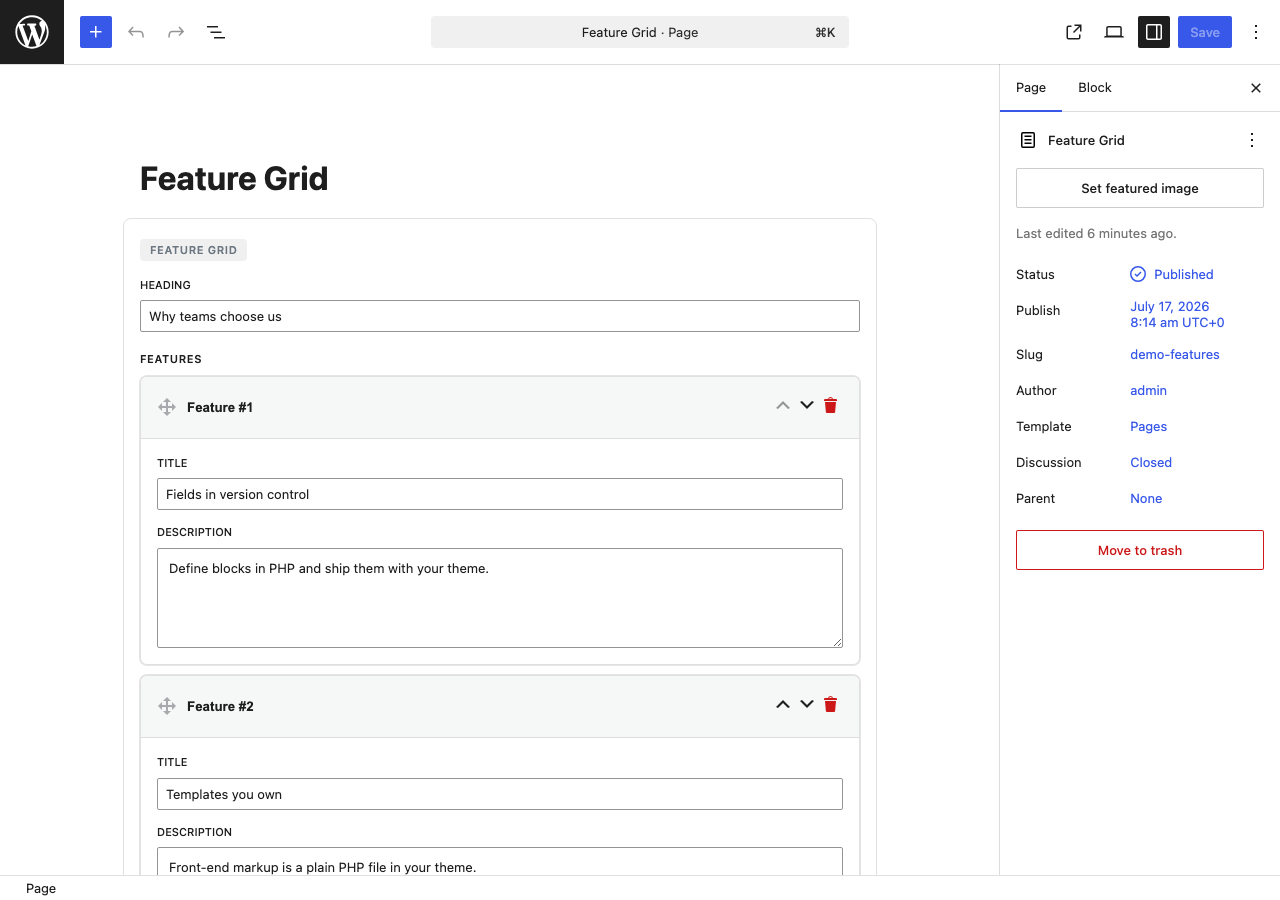Screen dimensions: 1280x900
Task: Change the admin author
Action: coord(1148,390)
